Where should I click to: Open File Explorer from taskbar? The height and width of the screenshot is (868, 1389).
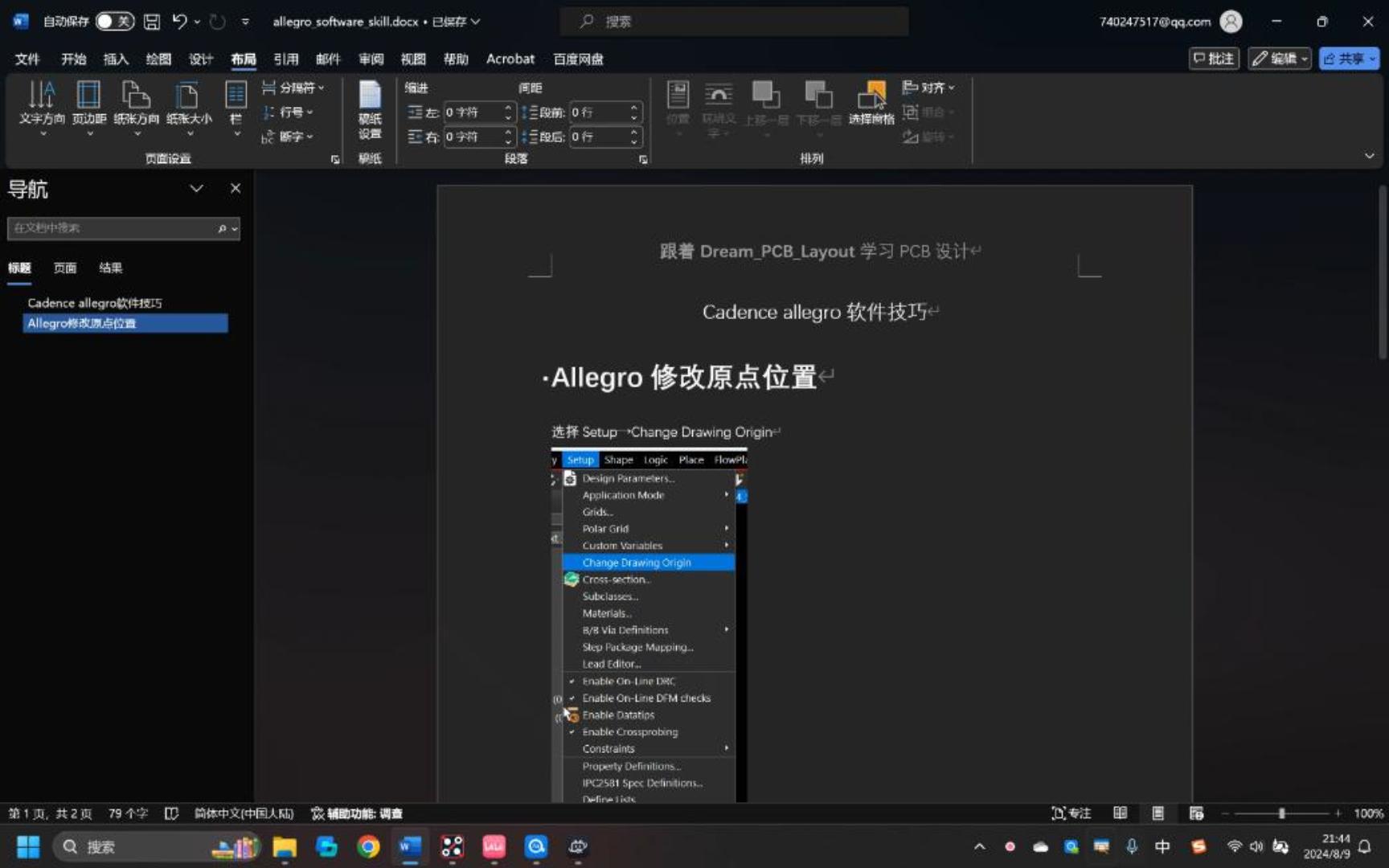(285, 846)
